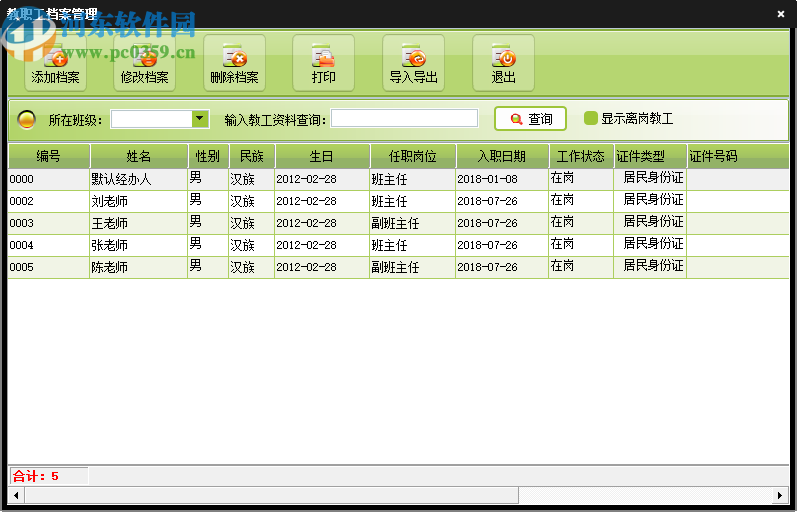This screenshot has width=797, height=512.
Task: Click the 入职日期 column header
Action: pos(502,156)
